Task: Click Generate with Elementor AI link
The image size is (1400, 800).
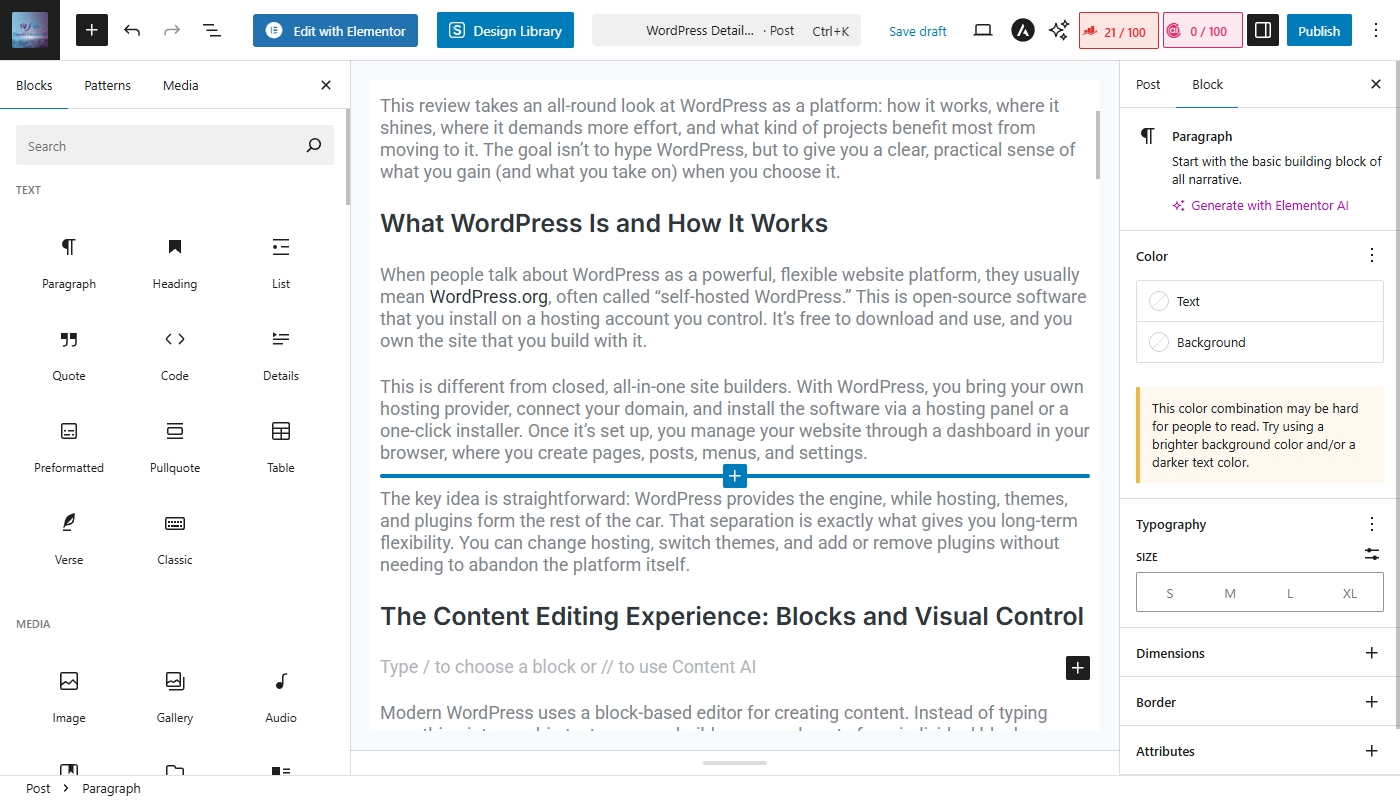Action: pyautogui.click(x=1269, y=205)
